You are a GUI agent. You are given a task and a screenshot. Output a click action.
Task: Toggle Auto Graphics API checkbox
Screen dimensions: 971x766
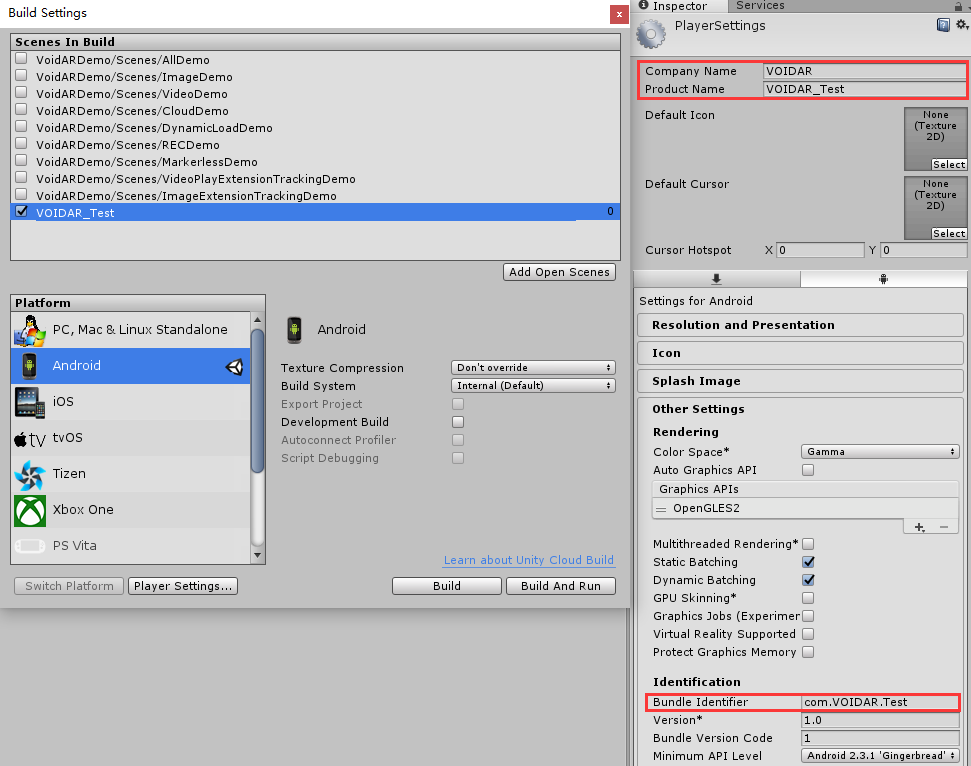pos(808,470)
